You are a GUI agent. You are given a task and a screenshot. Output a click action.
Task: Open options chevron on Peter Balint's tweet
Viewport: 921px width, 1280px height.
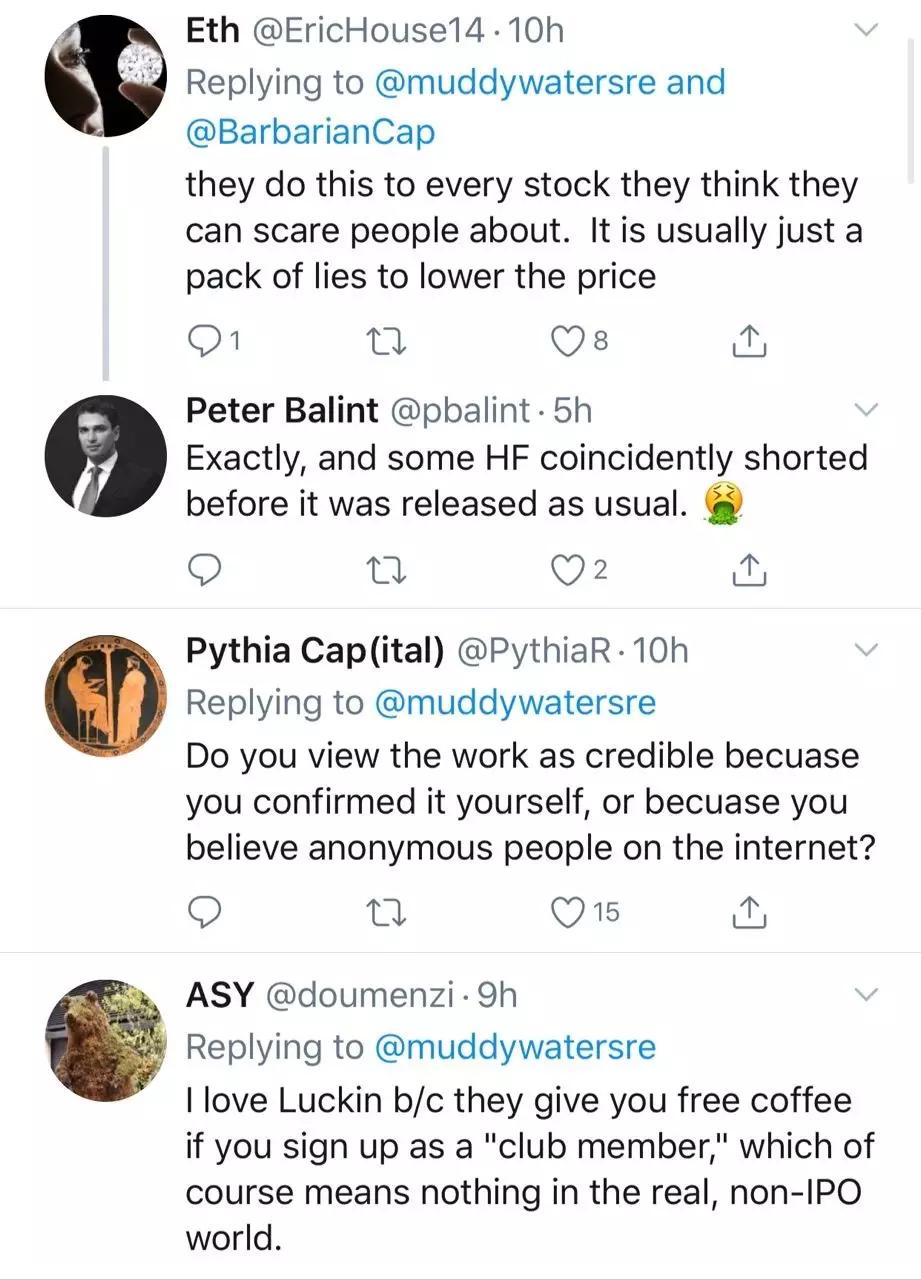point(866,410)
